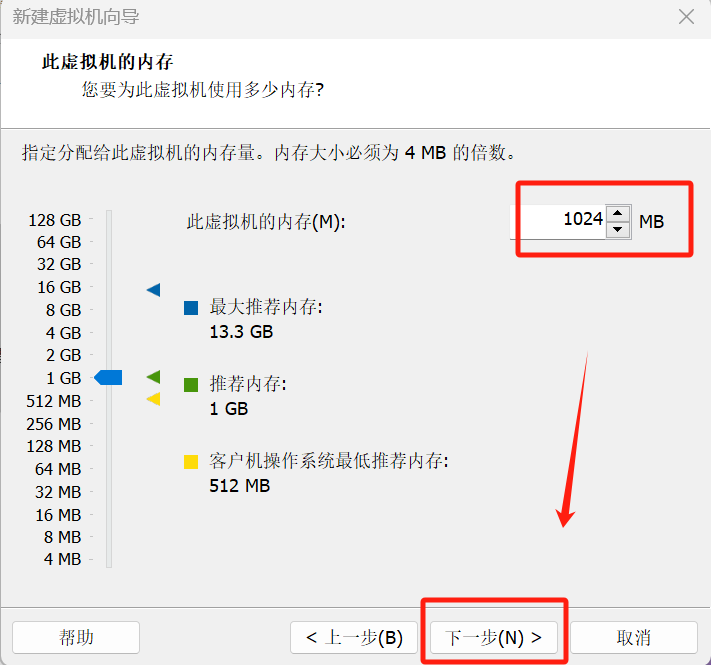Click the yellow minimum memory marker
This screenshot has width=711, height=665.
[x=153, y=399]
